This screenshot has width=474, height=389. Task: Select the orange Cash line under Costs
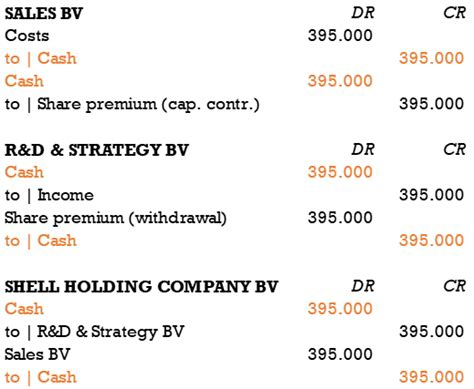pyautogui.click(x=41, y=59)
